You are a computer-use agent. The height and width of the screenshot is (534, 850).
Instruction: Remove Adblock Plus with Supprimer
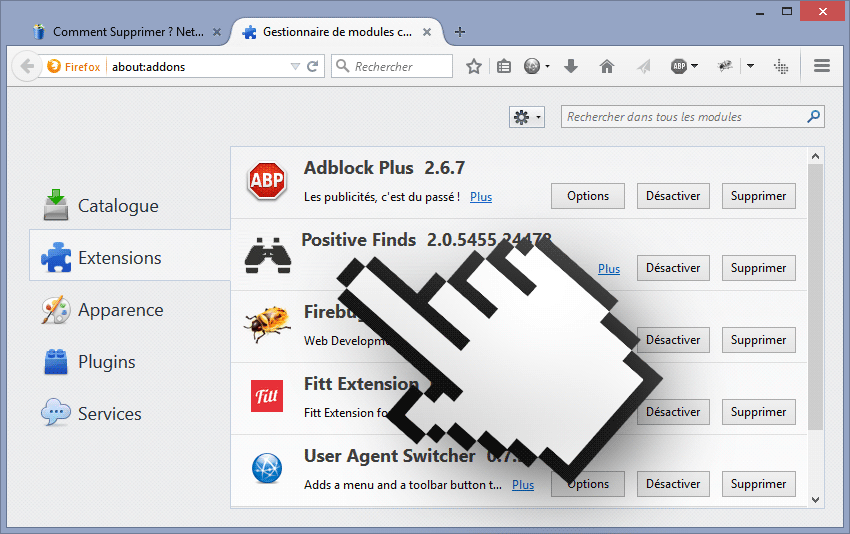758,196
